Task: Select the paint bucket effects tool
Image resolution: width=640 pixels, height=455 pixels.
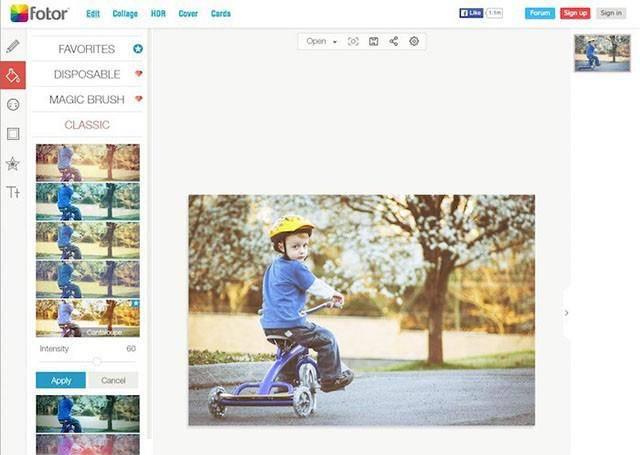Action: click(13, 75)
